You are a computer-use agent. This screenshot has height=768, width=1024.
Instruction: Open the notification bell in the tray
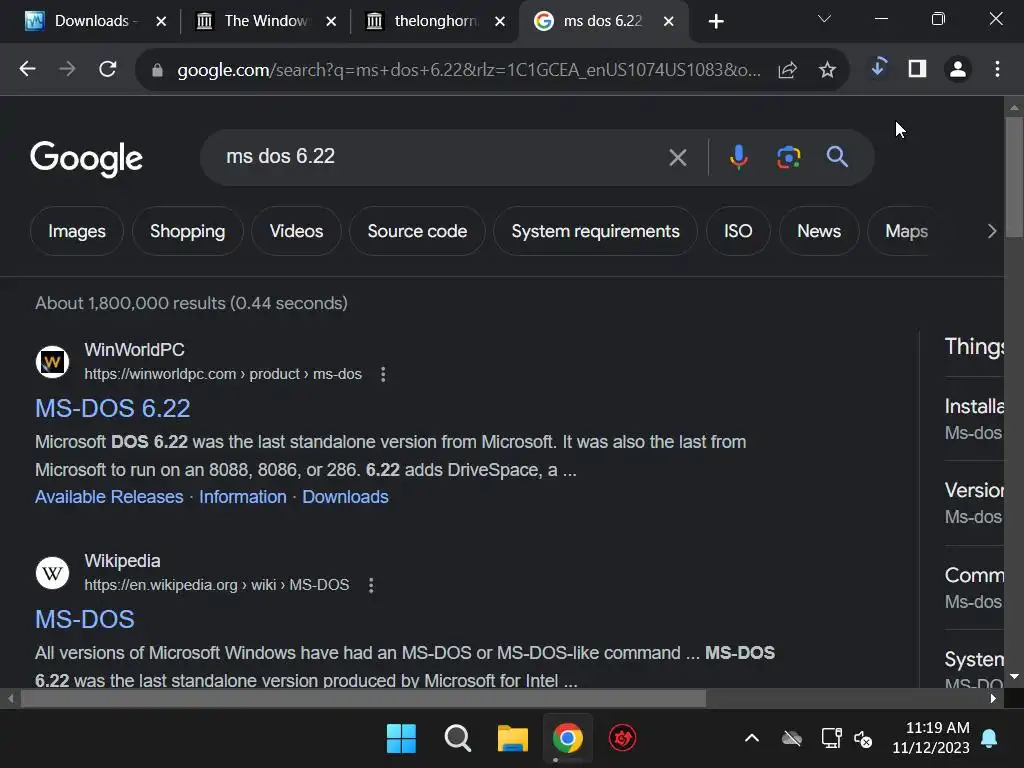[x=989, y=739]
